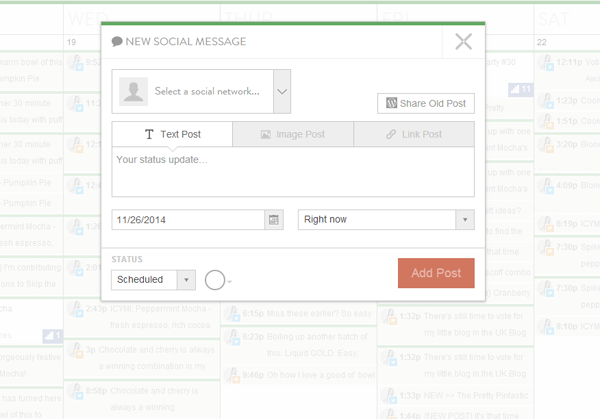Open the 1:33p 'NEW >> The Pretty Pintastic' post
Viewport: 600px width, 419px height.
click(455, 396)
